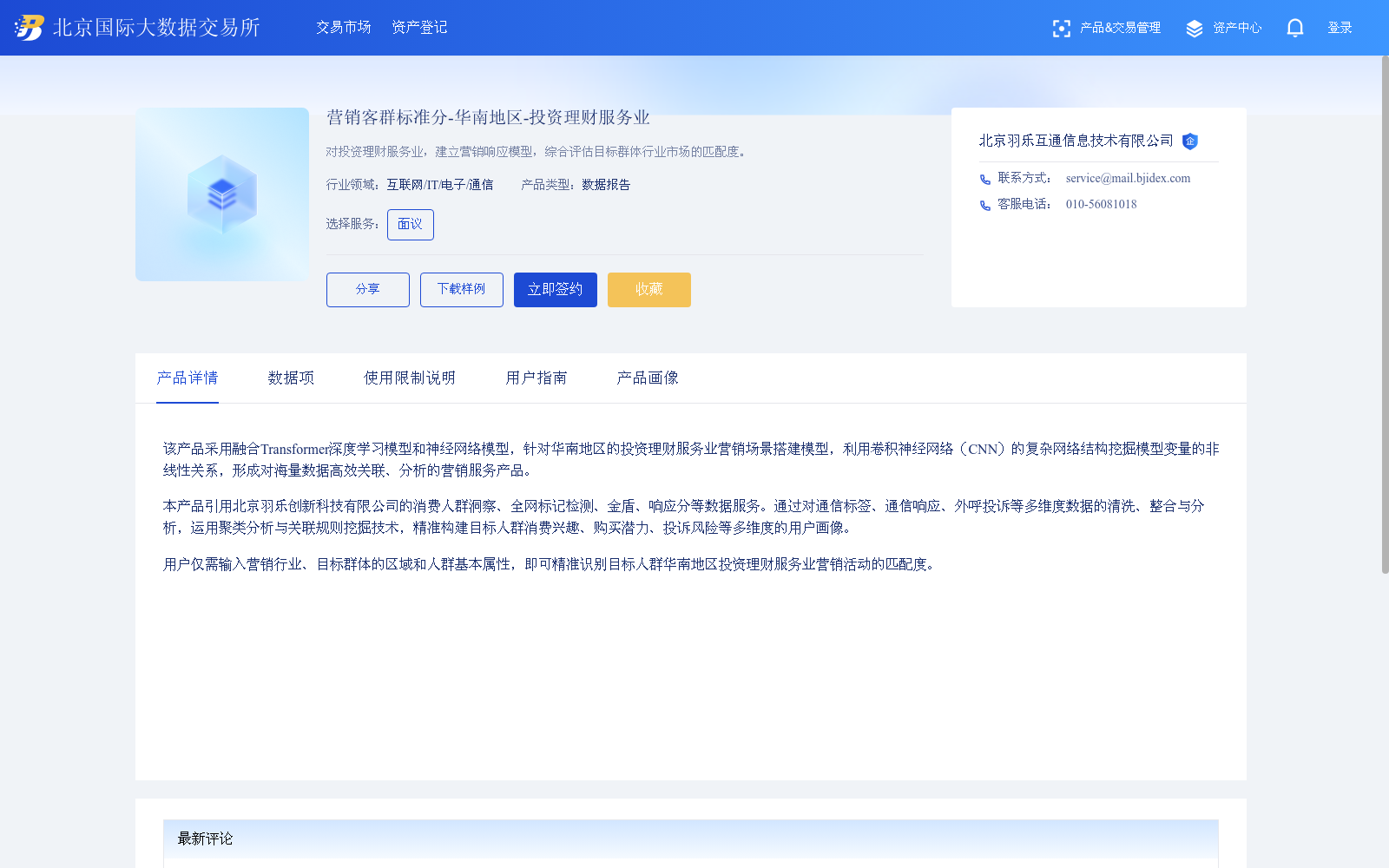Click the 立即签约 button
The image size is (1389, 868).
tap(556, 290)
